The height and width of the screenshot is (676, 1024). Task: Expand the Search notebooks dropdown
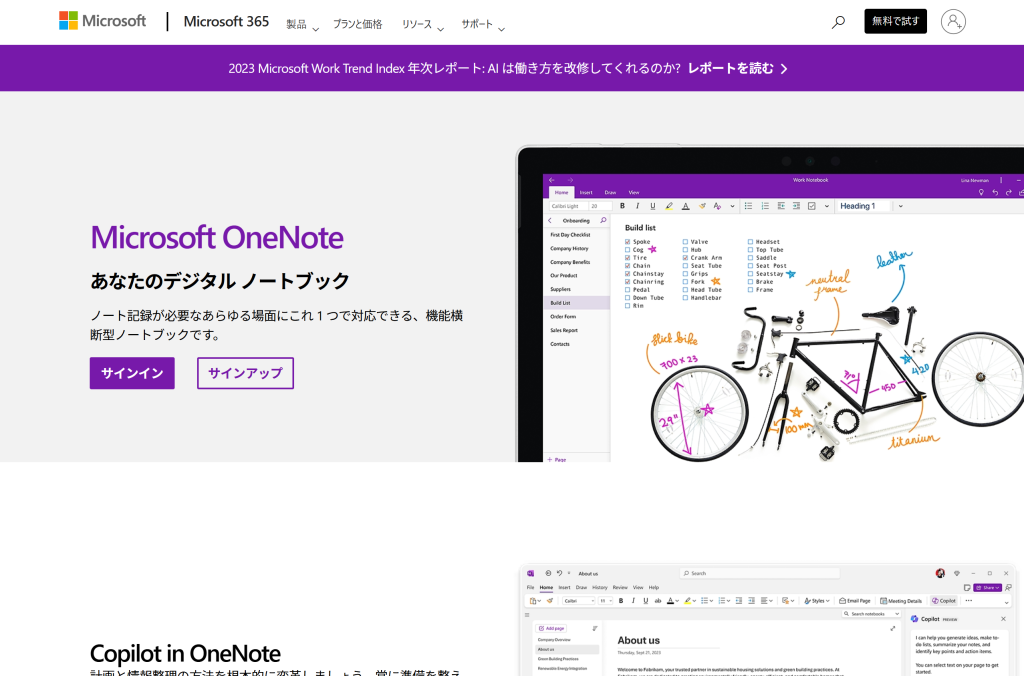[898, 614]
